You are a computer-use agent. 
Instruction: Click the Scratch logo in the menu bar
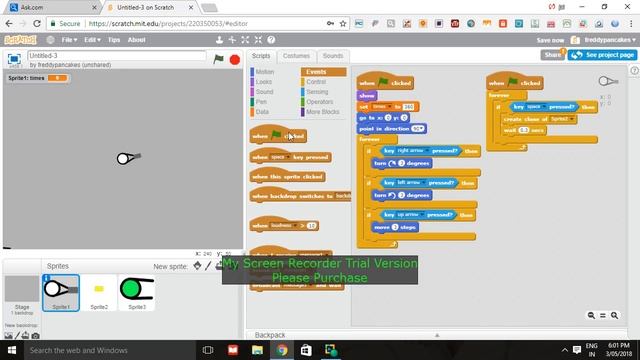(x=20, y=40)
